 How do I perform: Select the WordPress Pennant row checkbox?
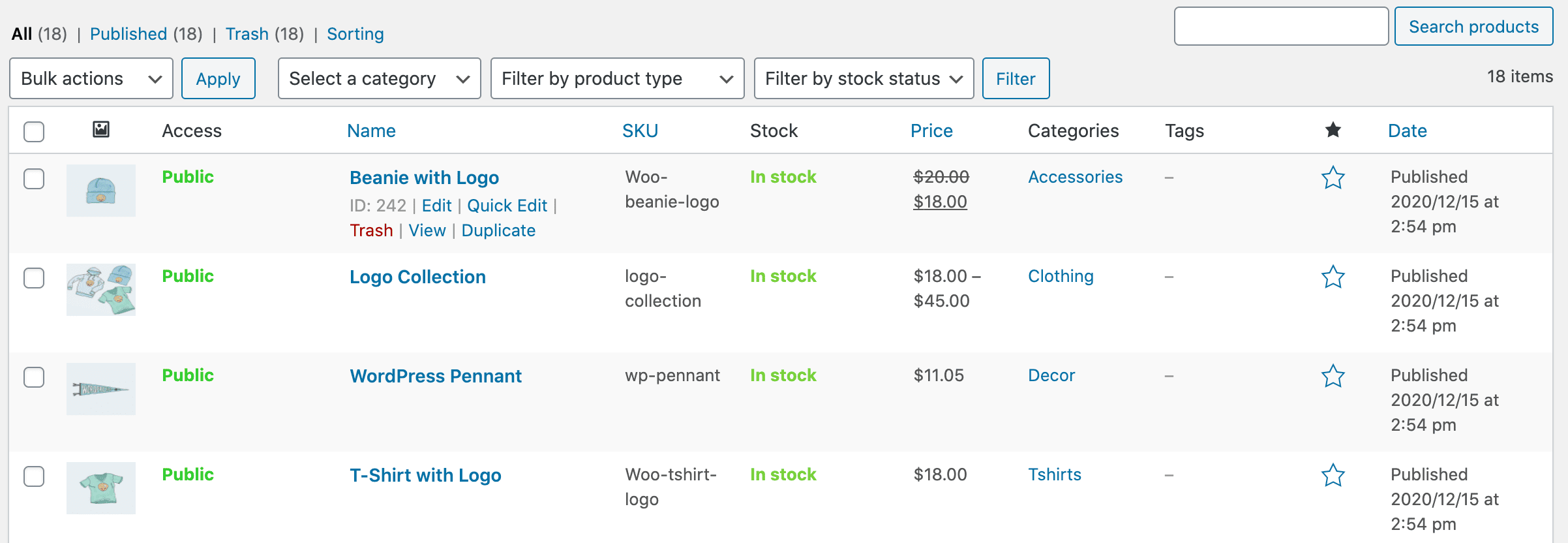coord(34,377)
